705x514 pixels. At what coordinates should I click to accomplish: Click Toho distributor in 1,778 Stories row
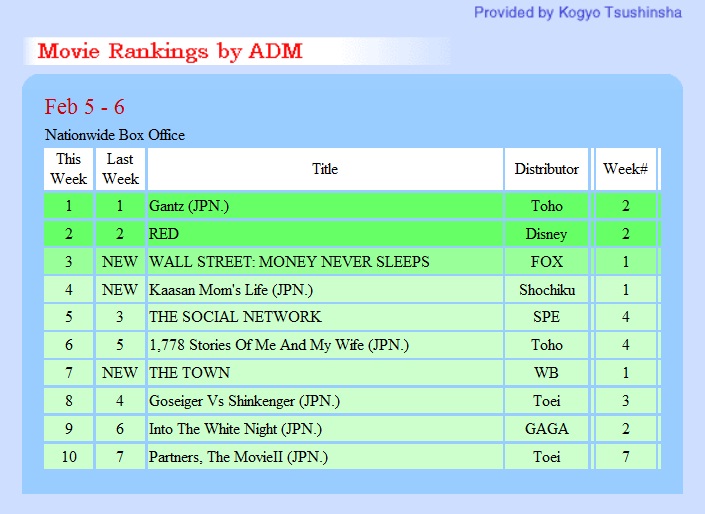tap(546, 345)
